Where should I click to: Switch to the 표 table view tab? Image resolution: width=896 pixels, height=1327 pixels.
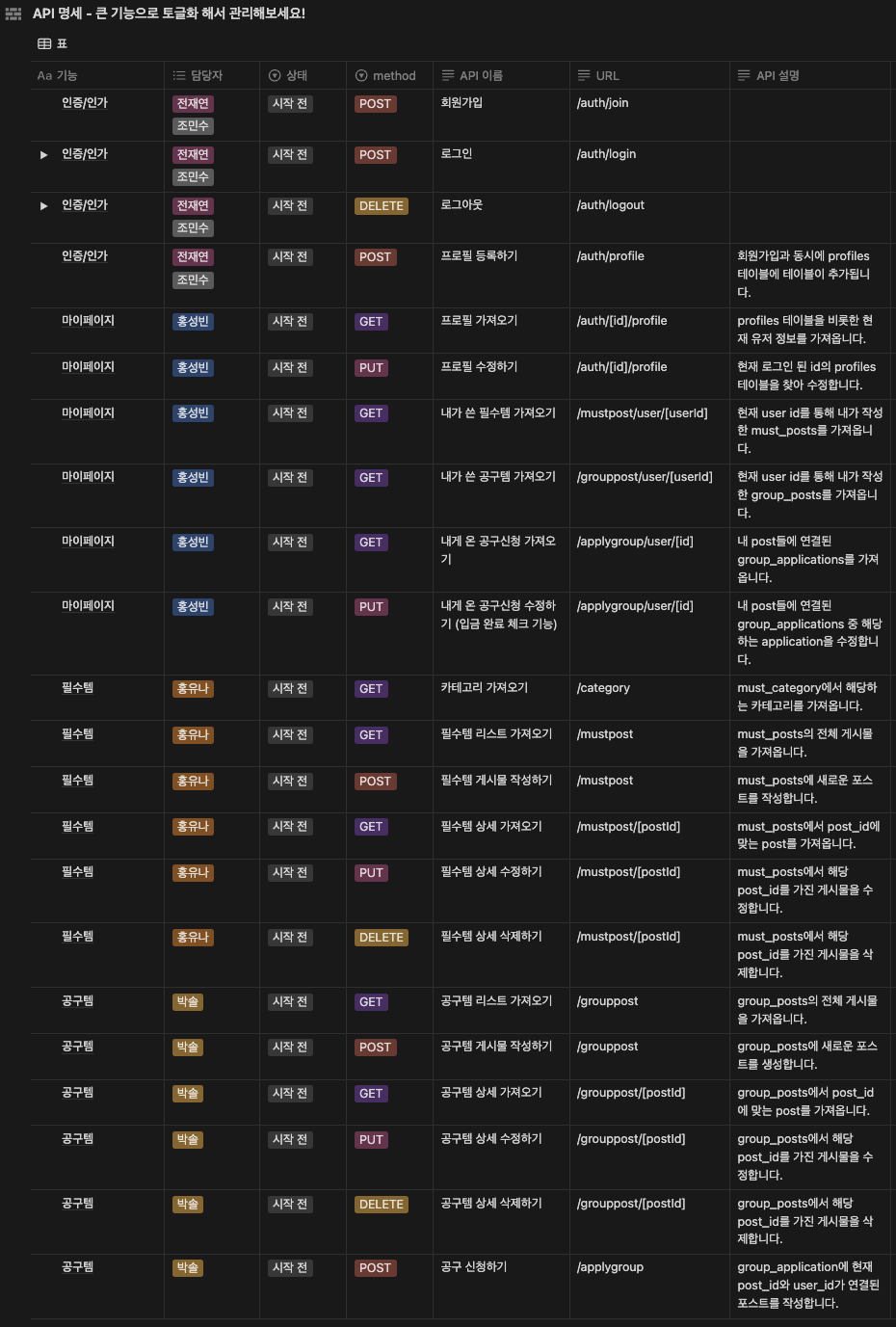point(53,43)
